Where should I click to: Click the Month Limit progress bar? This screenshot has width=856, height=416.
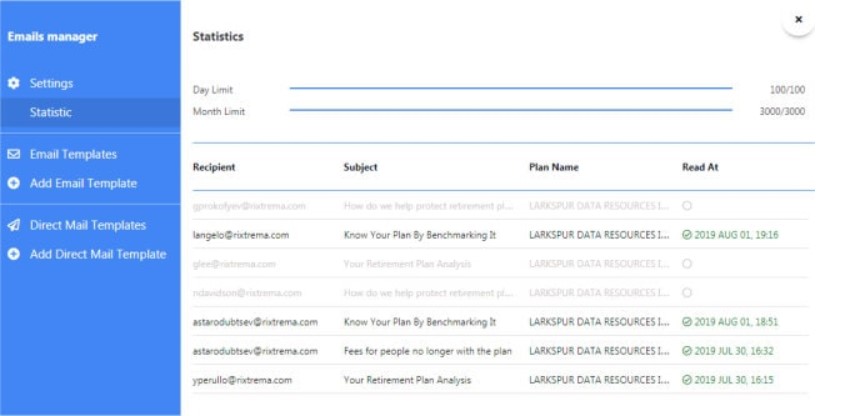click(510, 111)
